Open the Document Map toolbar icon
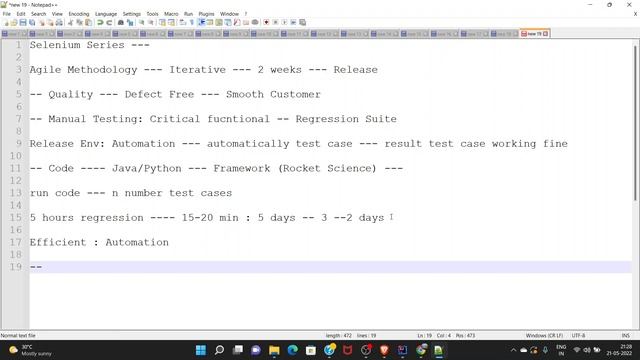 (219, 22)
